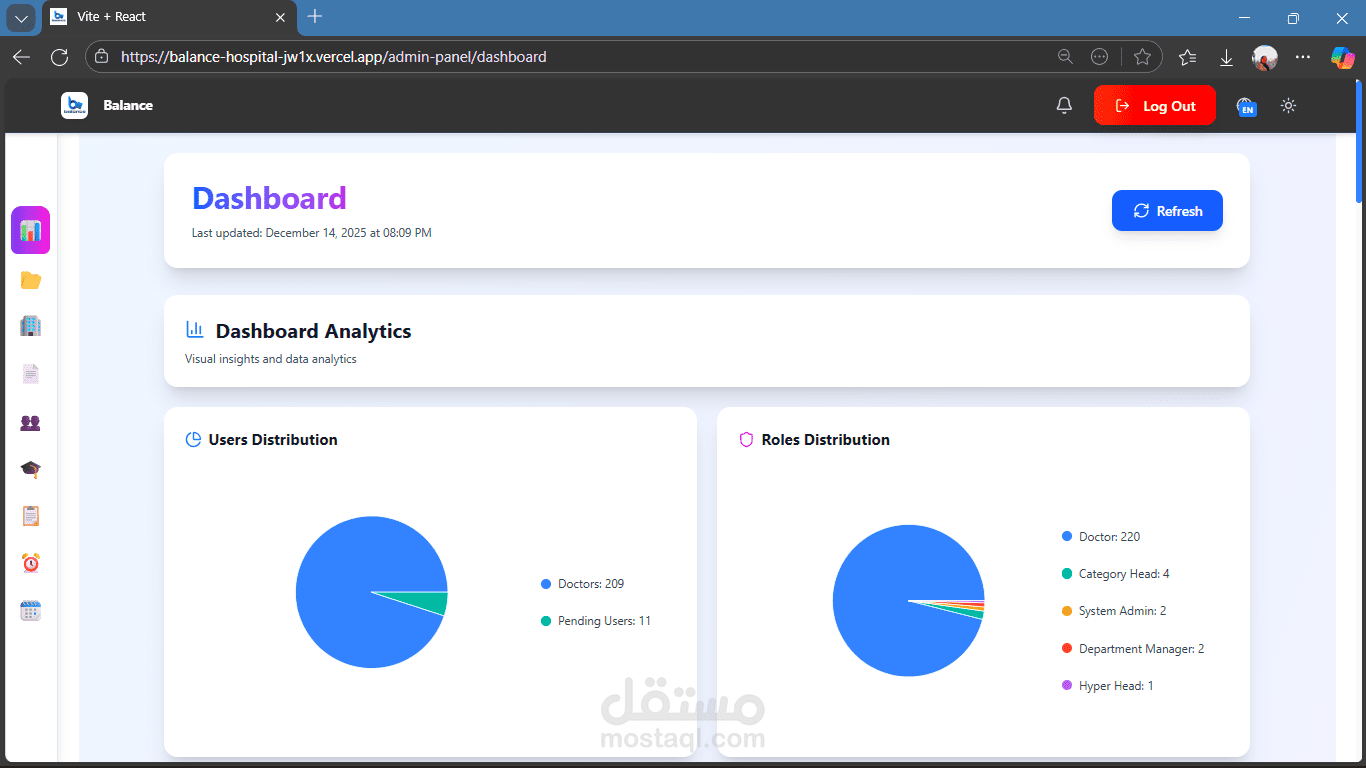1366x768 pixels.
Task: Toggle the light/dark theme with the sun icon
Action: (1288, 105)
